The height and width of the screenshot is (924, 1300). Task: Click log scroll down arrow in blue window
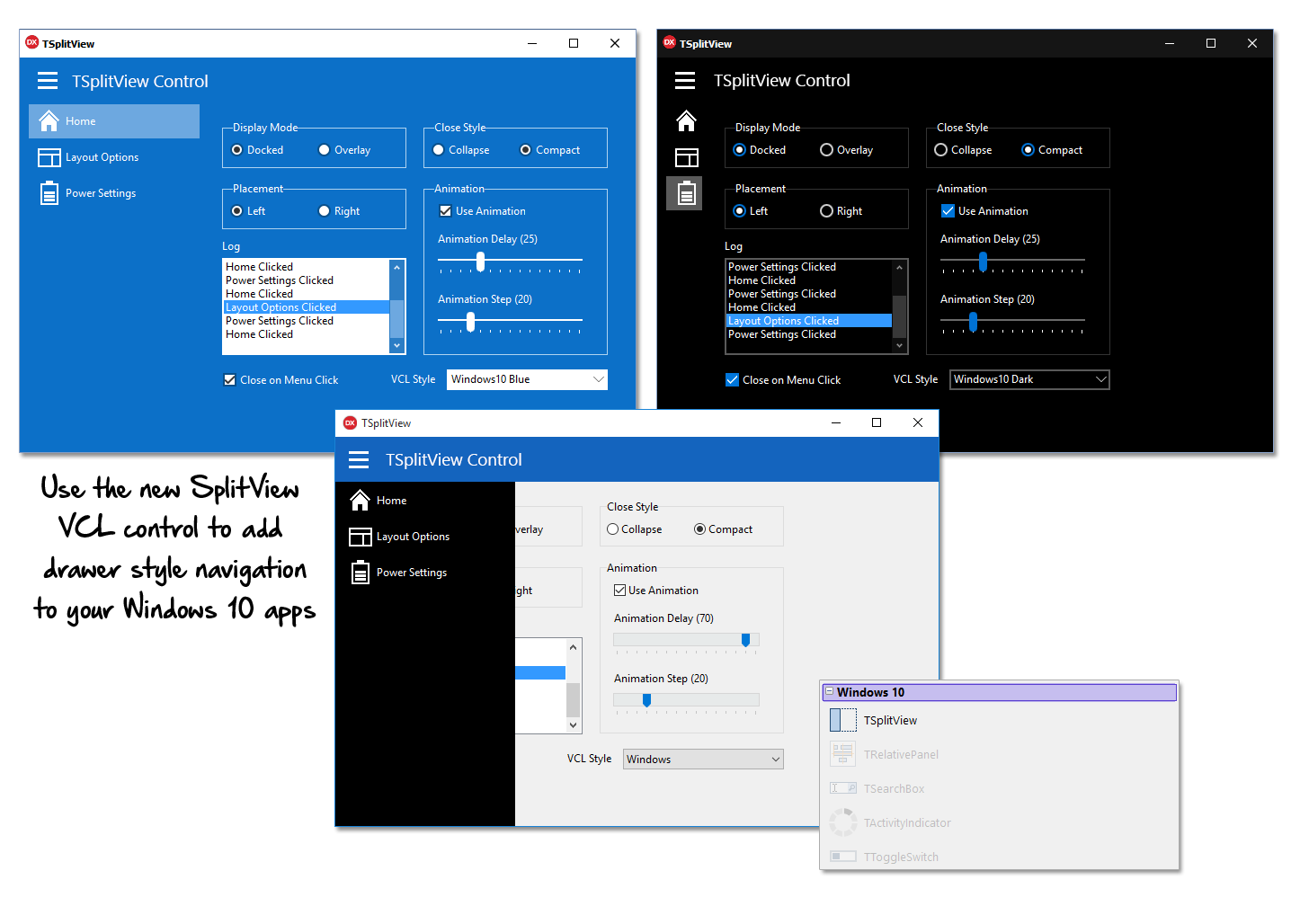[396, 346]
